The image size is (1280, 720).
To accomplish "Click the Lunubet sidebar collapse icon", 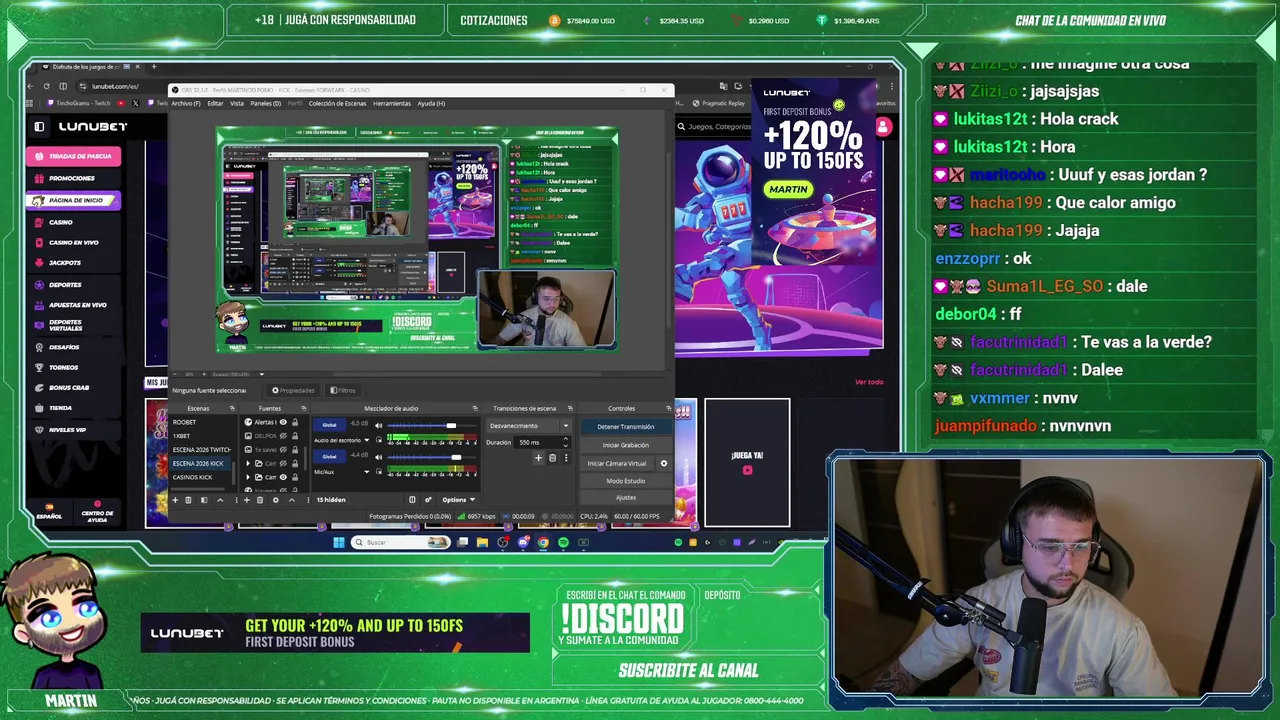I will click(x=39, y=127).
